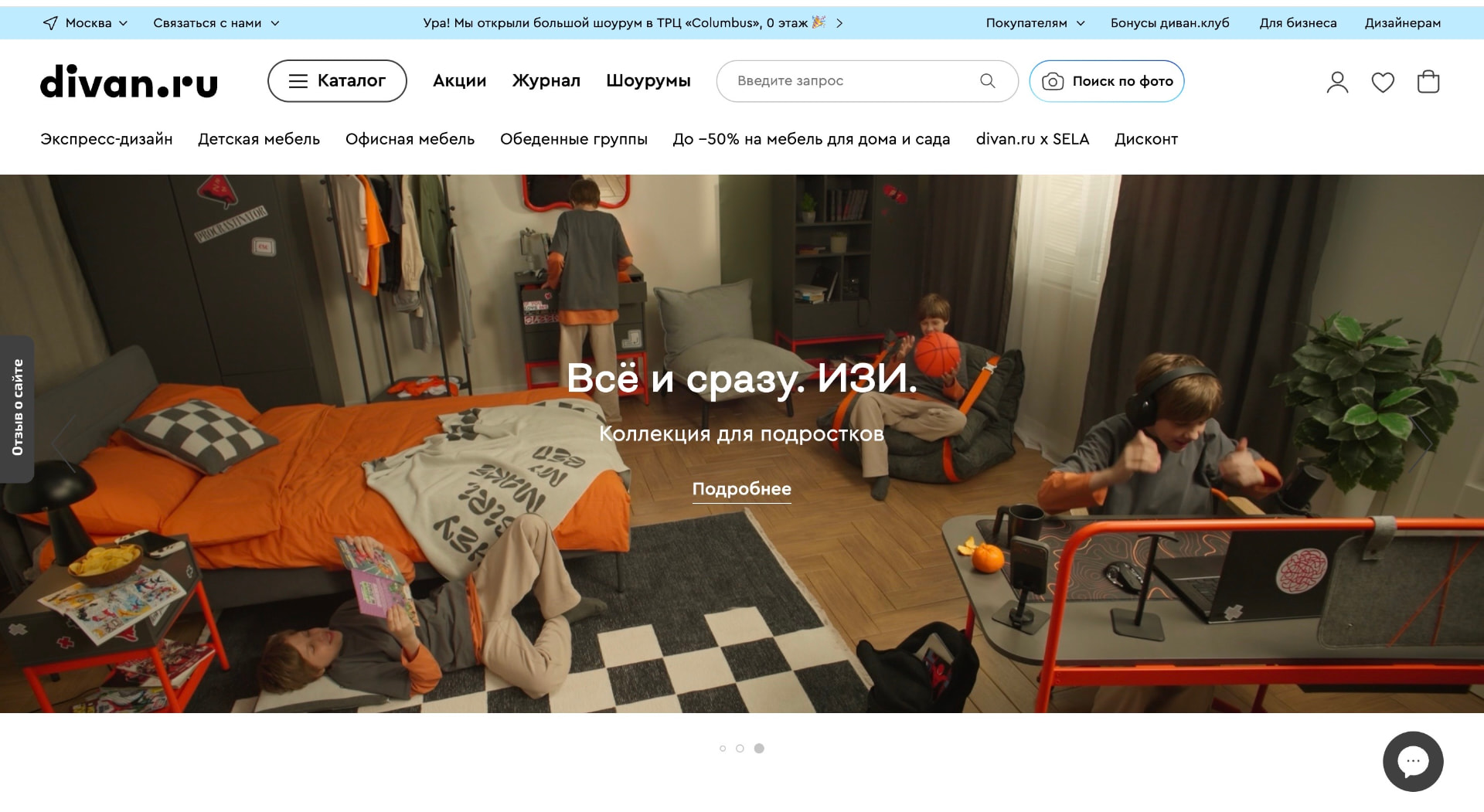Open the Дисконт link
This screenshot has height=812, width=1484.
click(x=1146, y=140)
